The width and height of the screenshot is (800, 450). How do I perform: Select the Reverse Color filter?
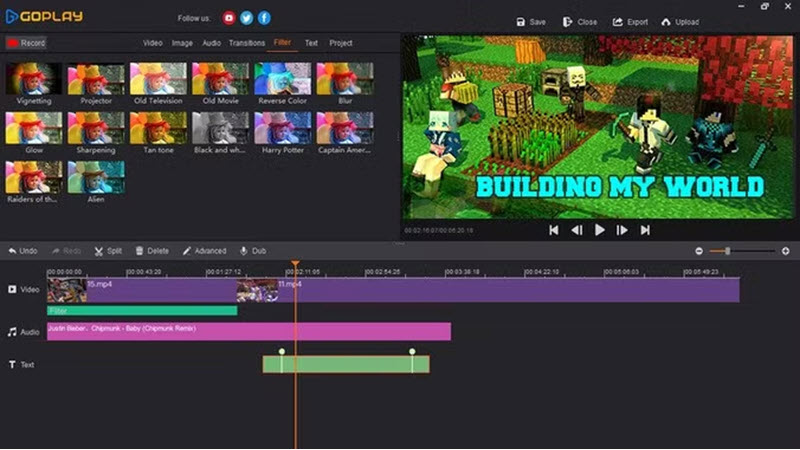pos(283,79)
